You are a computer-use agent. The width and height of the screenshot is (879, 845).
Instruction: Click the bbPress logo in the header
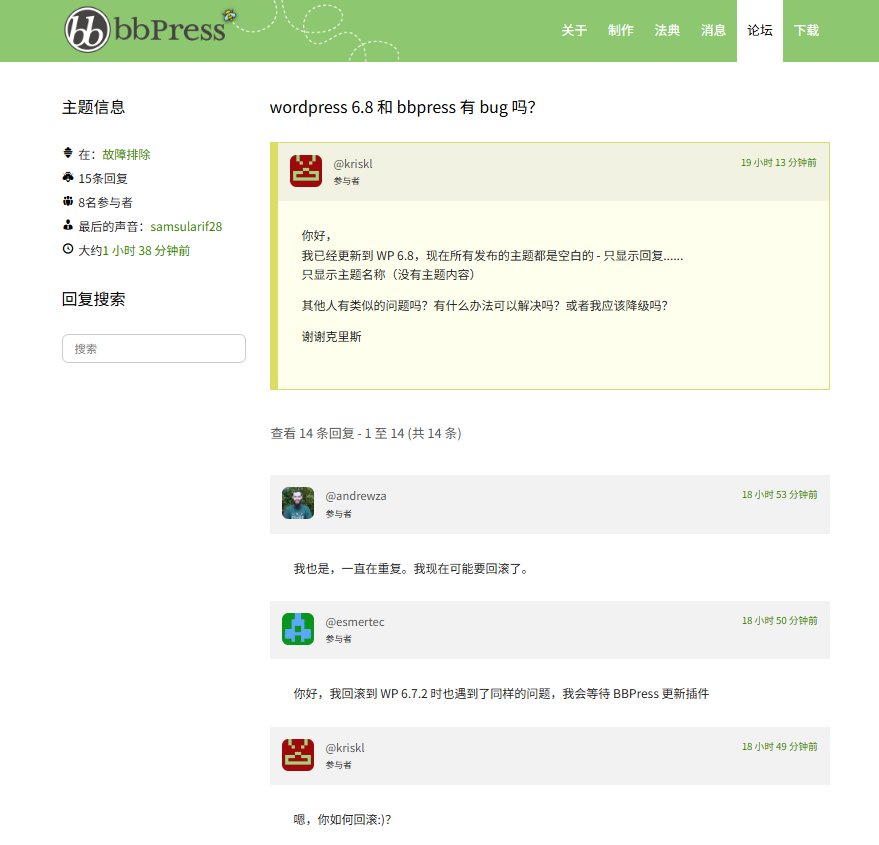coord(146,30)
